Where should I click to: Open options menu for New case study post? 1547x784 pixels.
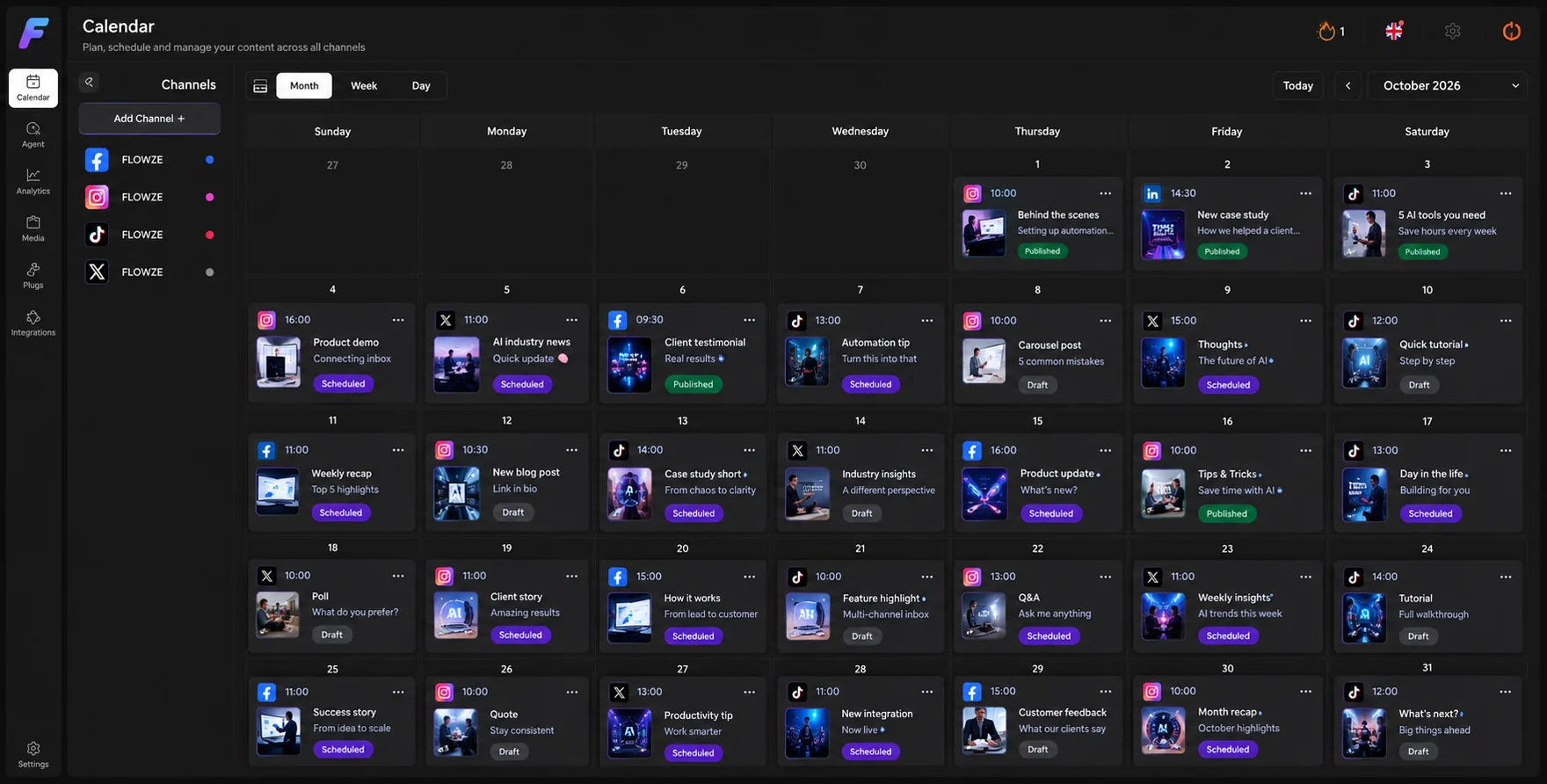coord(1305,193)
